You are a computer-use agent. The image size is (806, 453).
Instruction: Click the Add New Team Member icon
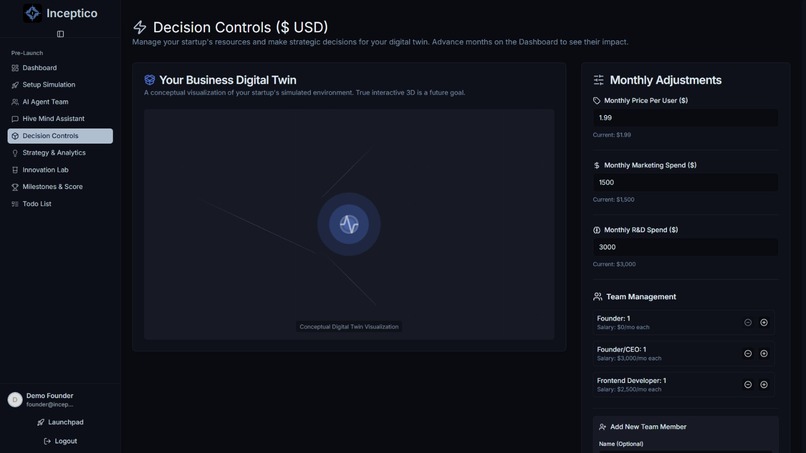602,427
